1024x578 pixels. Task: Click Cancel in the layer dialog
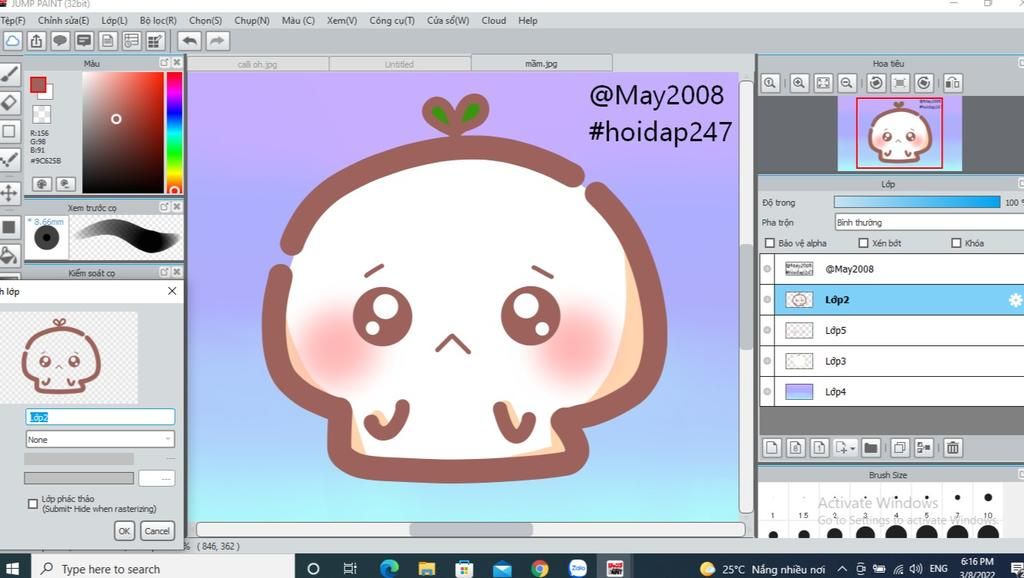pyautogui.click(x=157, y=531)
